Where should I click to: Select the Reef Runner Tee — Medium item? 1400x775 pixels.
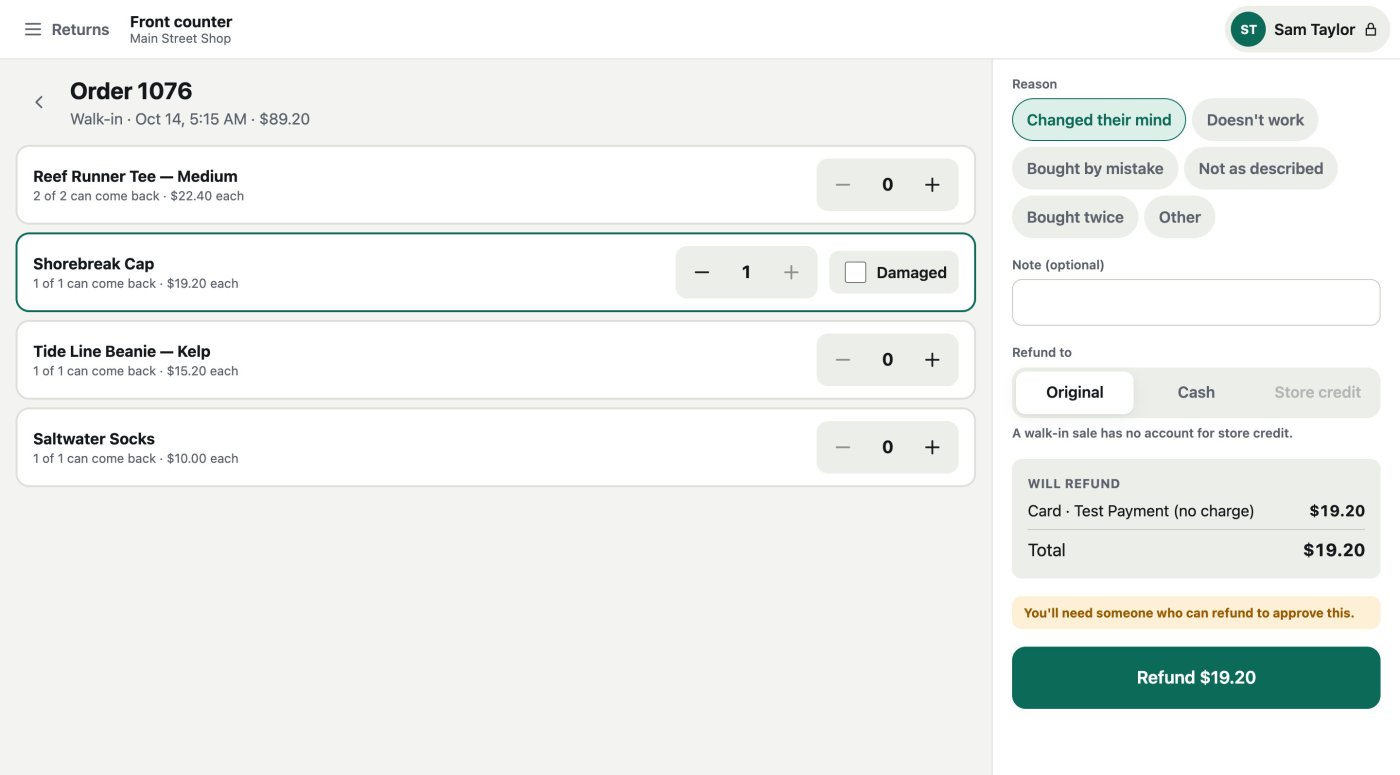135,176
